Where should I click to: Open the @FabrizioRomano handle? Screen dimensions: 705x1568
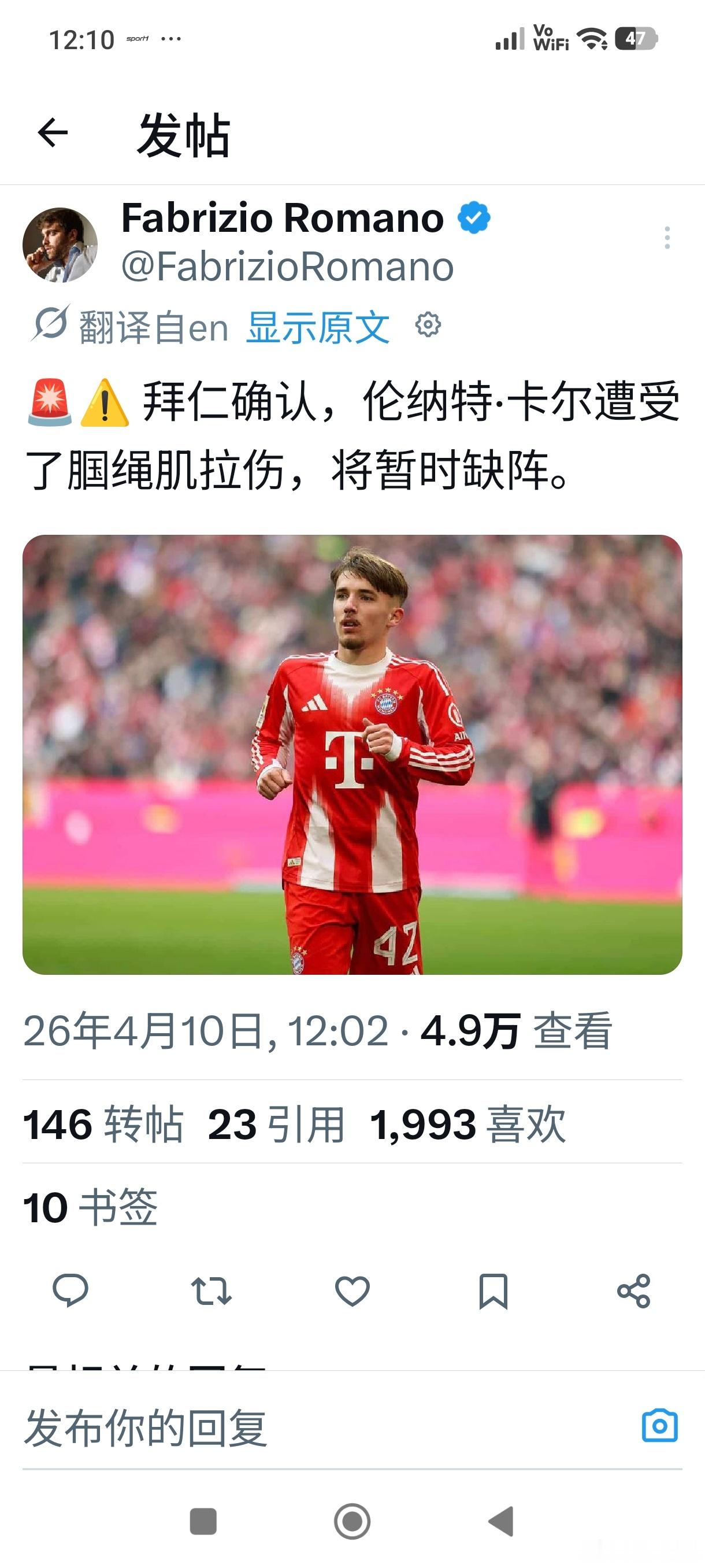click(x=288, y=267)
